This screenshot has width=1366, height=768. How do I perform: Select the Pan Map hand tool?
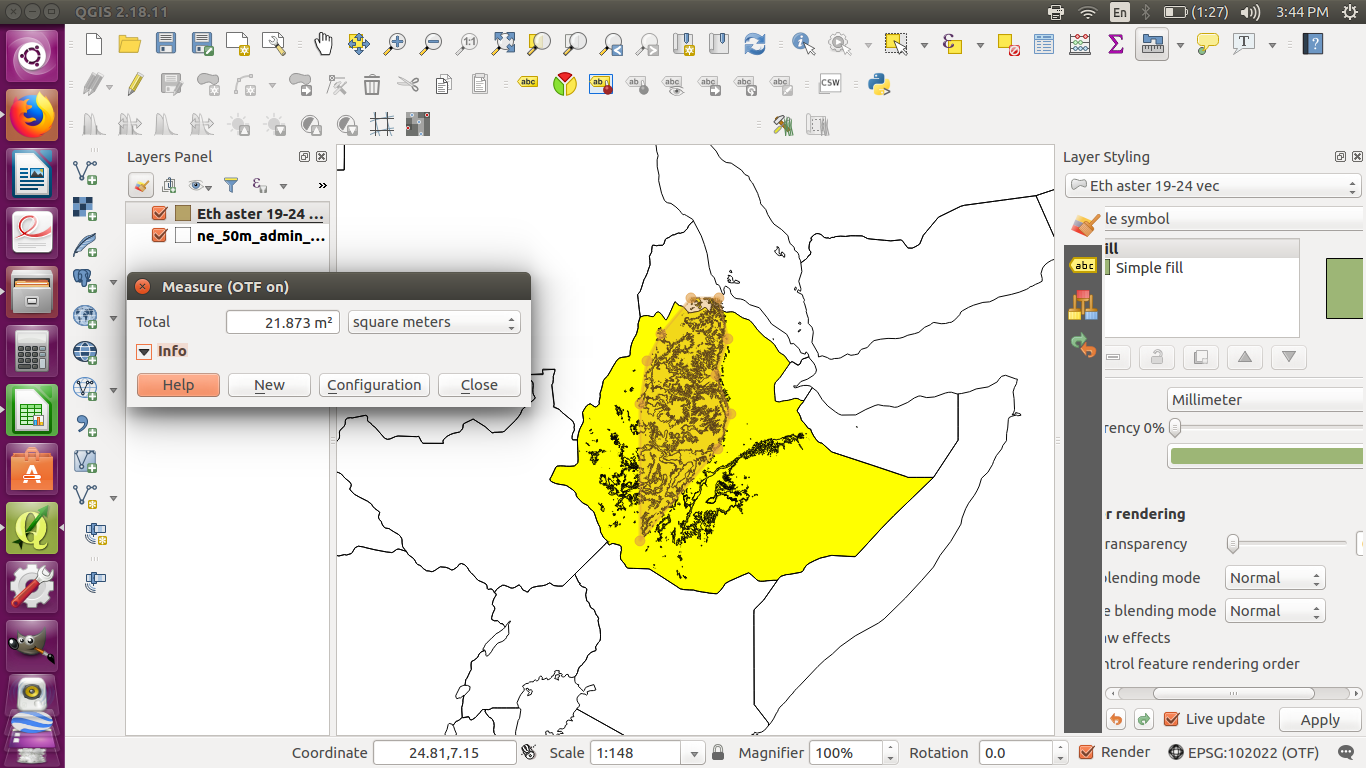323,44
